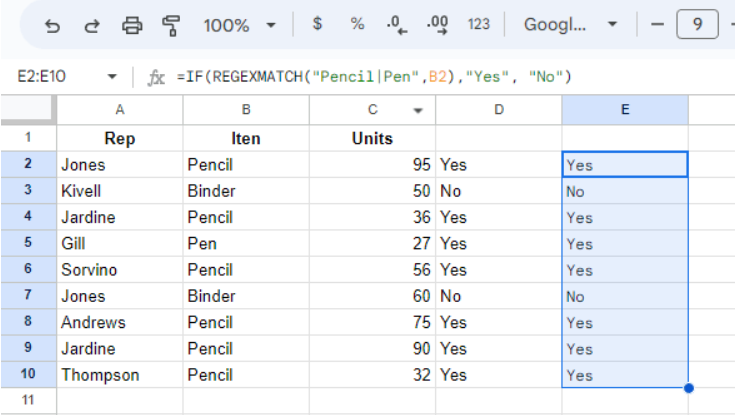Format as currency with dollar icon
The width and height of the screenshot is (735, 415).
click(x=317, y=24)
